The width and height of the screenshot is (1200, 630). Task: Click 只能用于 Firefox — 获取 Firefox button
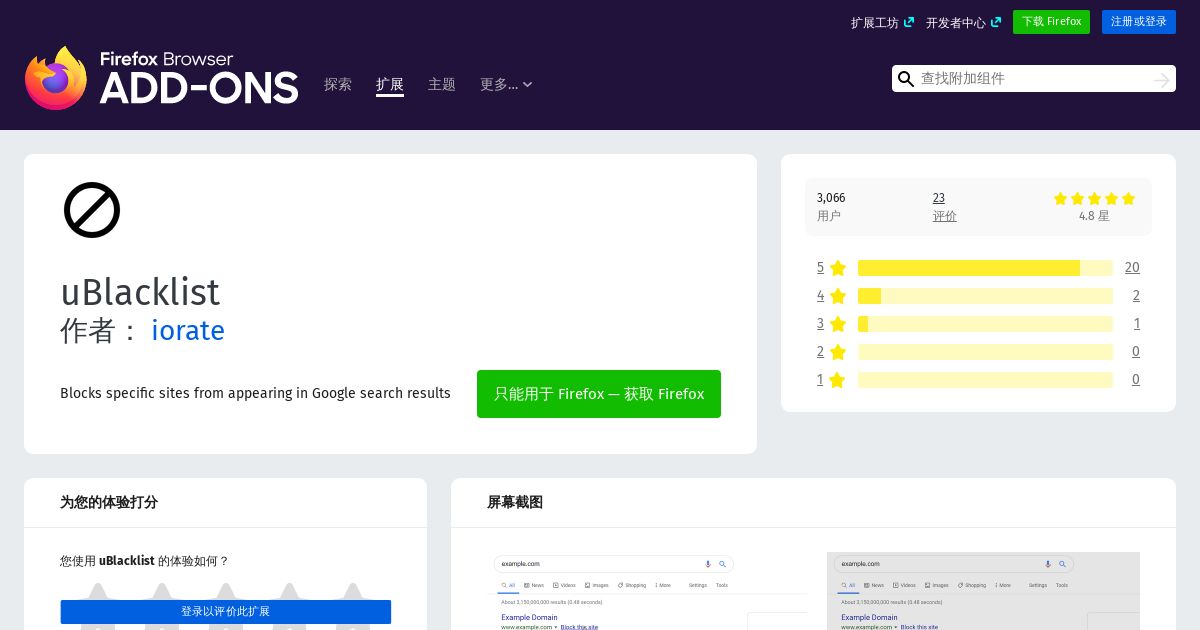pos(599,394)
